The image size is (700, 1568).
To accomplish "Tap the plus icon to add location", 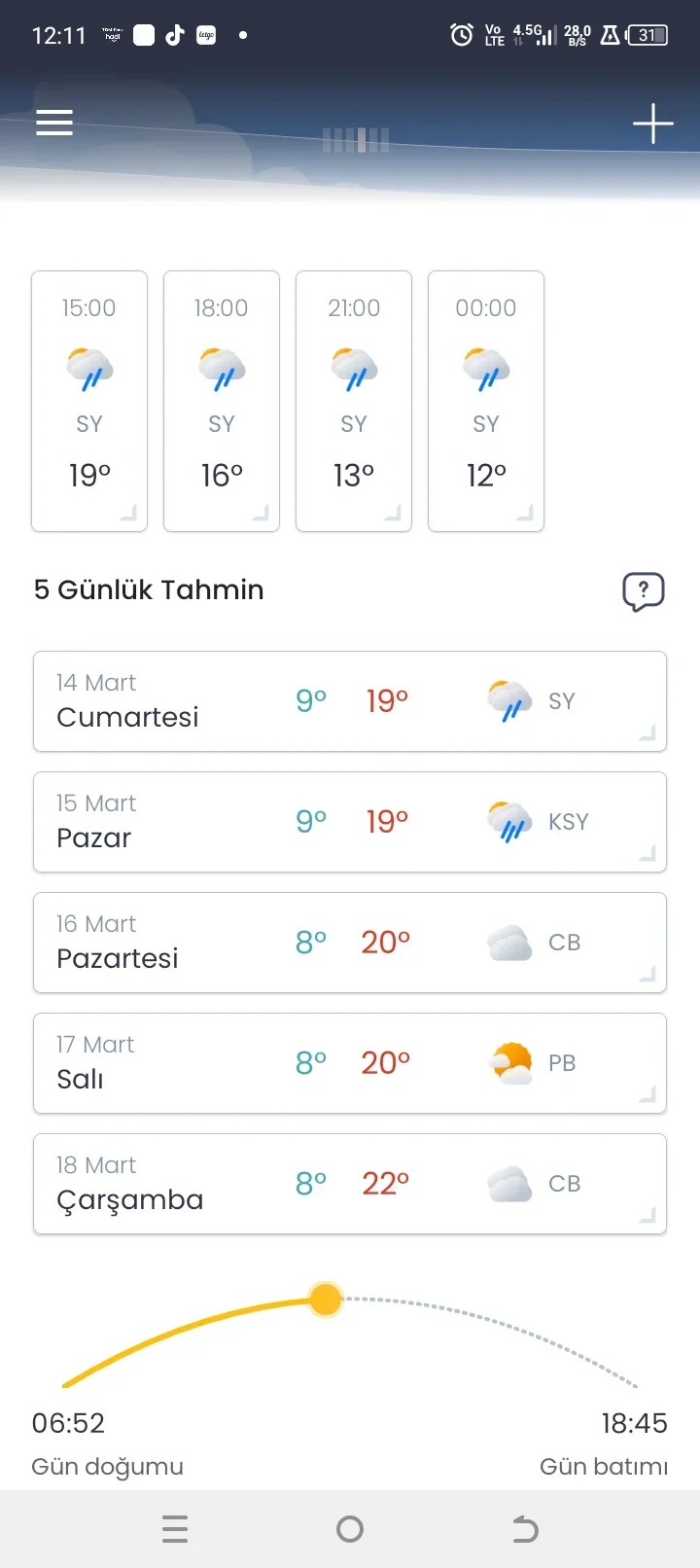I will (652, 124).
